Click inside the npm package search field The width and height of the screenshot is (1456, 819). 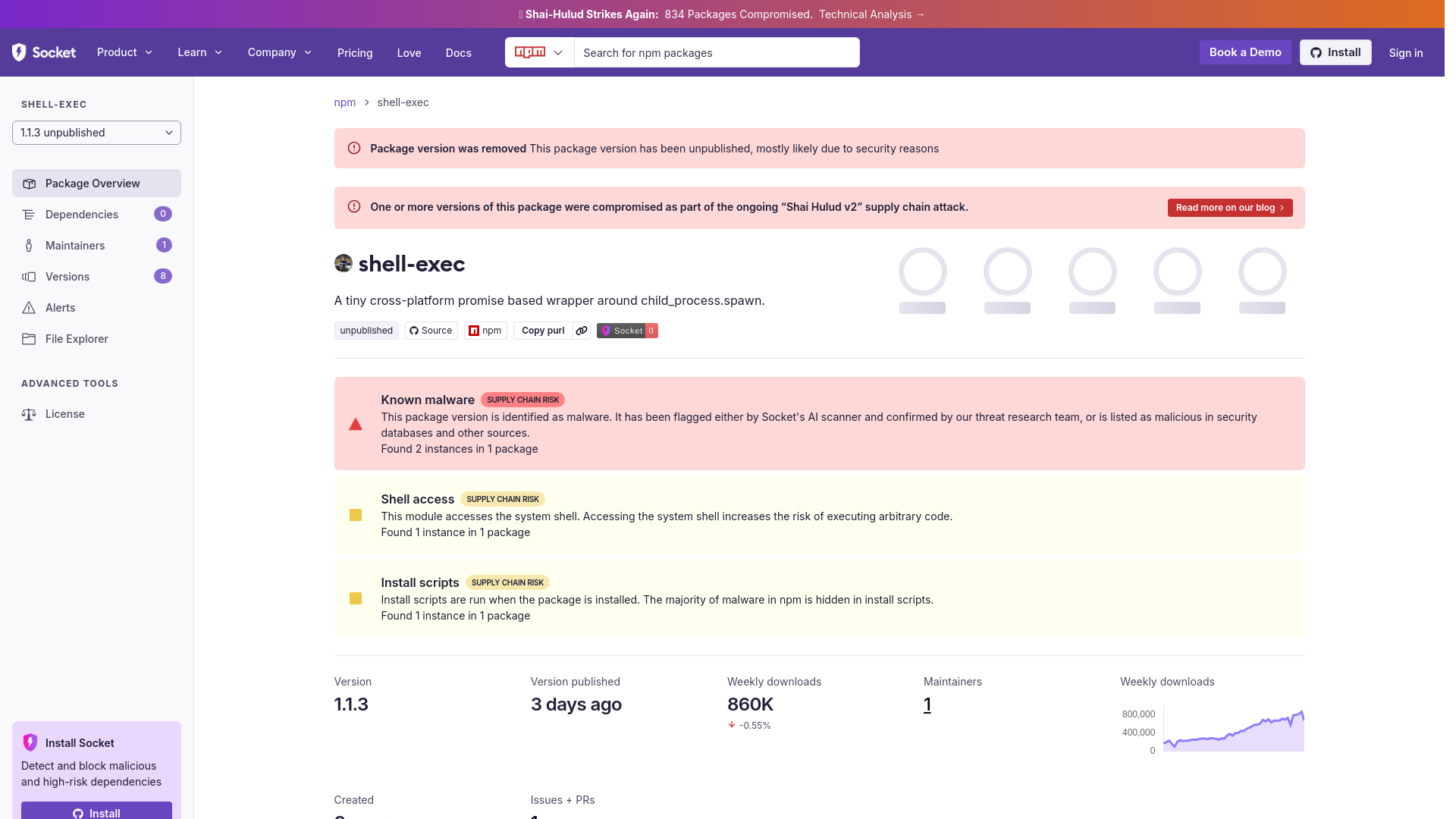pos(716,52)
